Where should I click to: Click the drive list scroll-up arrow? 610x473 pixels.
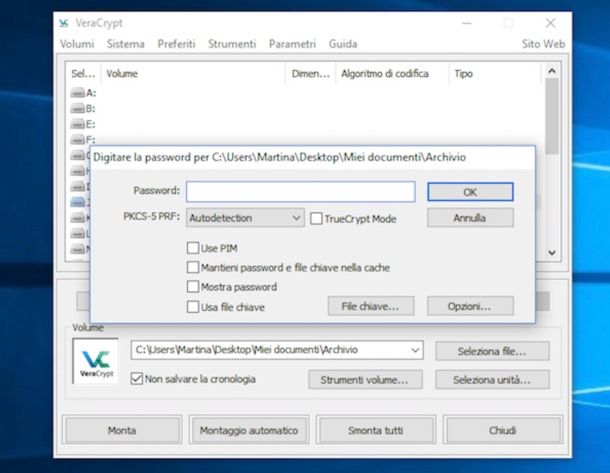[552, 71]
